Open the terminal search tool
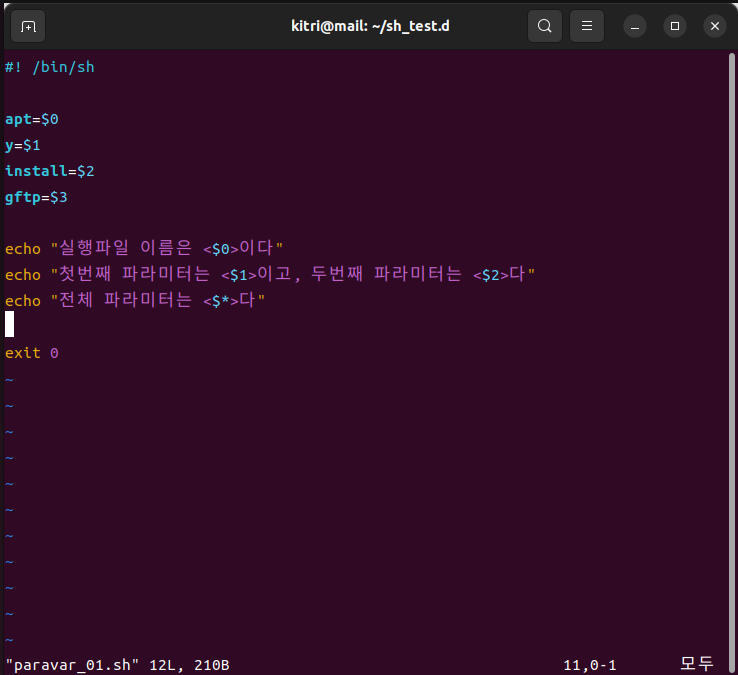 tap(545, 26)
